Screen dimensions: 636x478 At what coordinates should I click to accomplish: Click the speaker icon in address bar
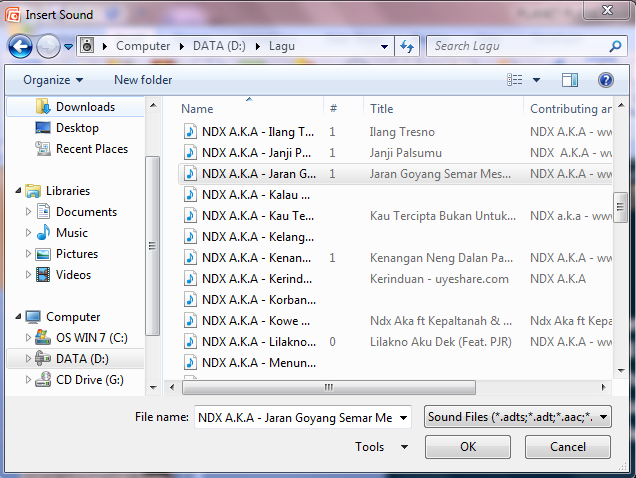pyautogui.click(x=87, y=46)
